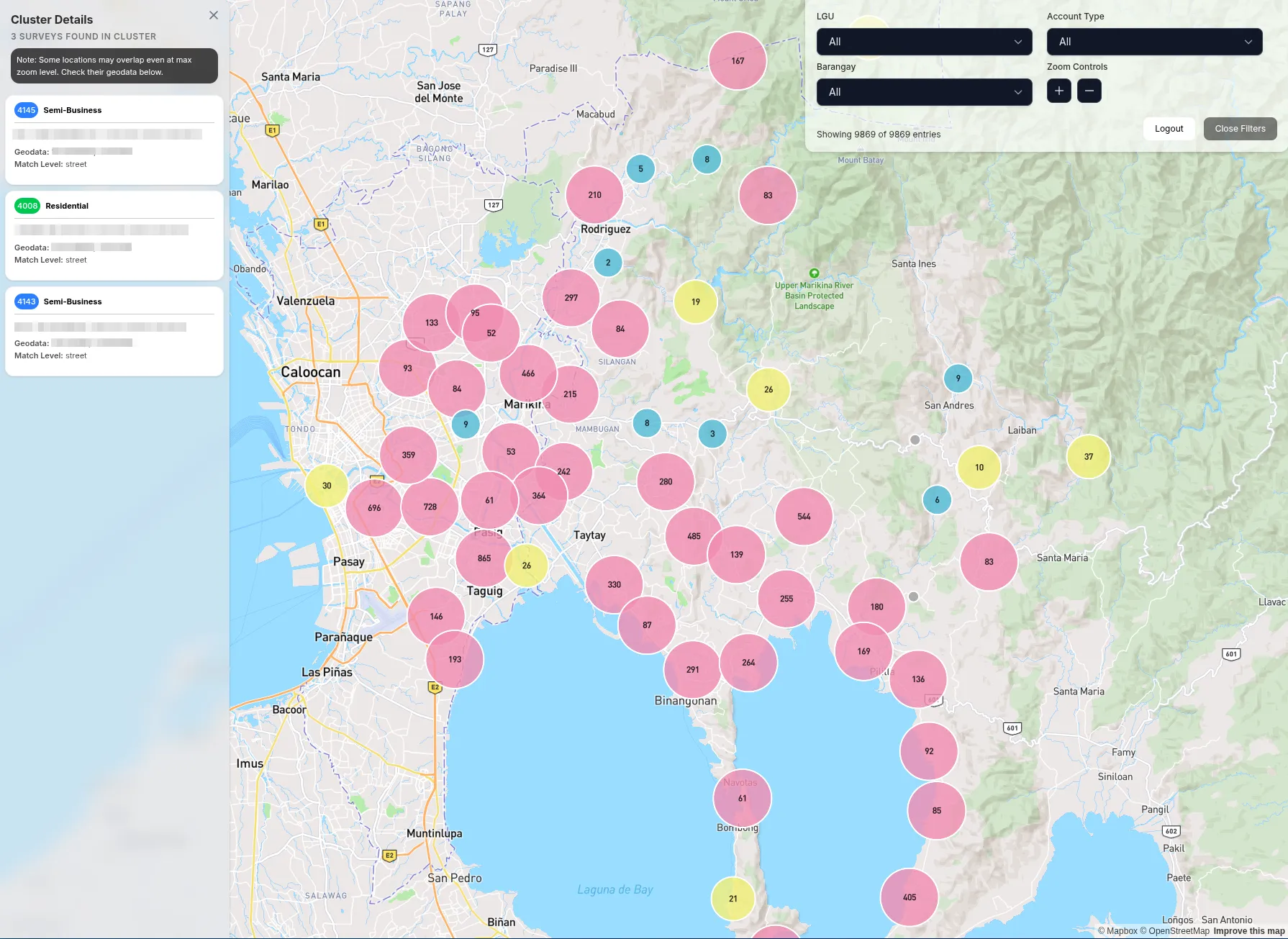Viewport: 1288px width, 939px height.
Task: Open survey card 4008 Residential
Action: tap(114, 236)
